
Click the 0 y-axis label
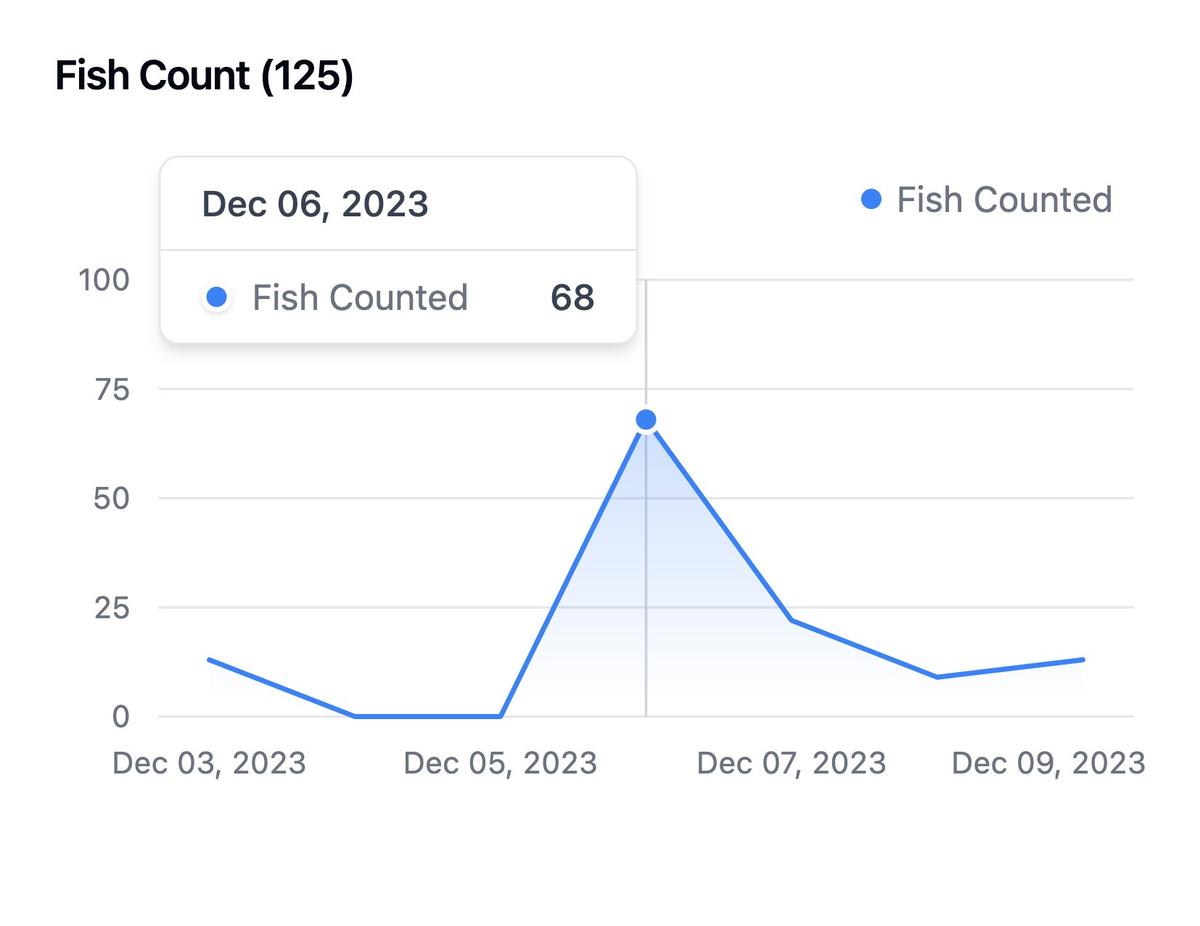(121, 716)
